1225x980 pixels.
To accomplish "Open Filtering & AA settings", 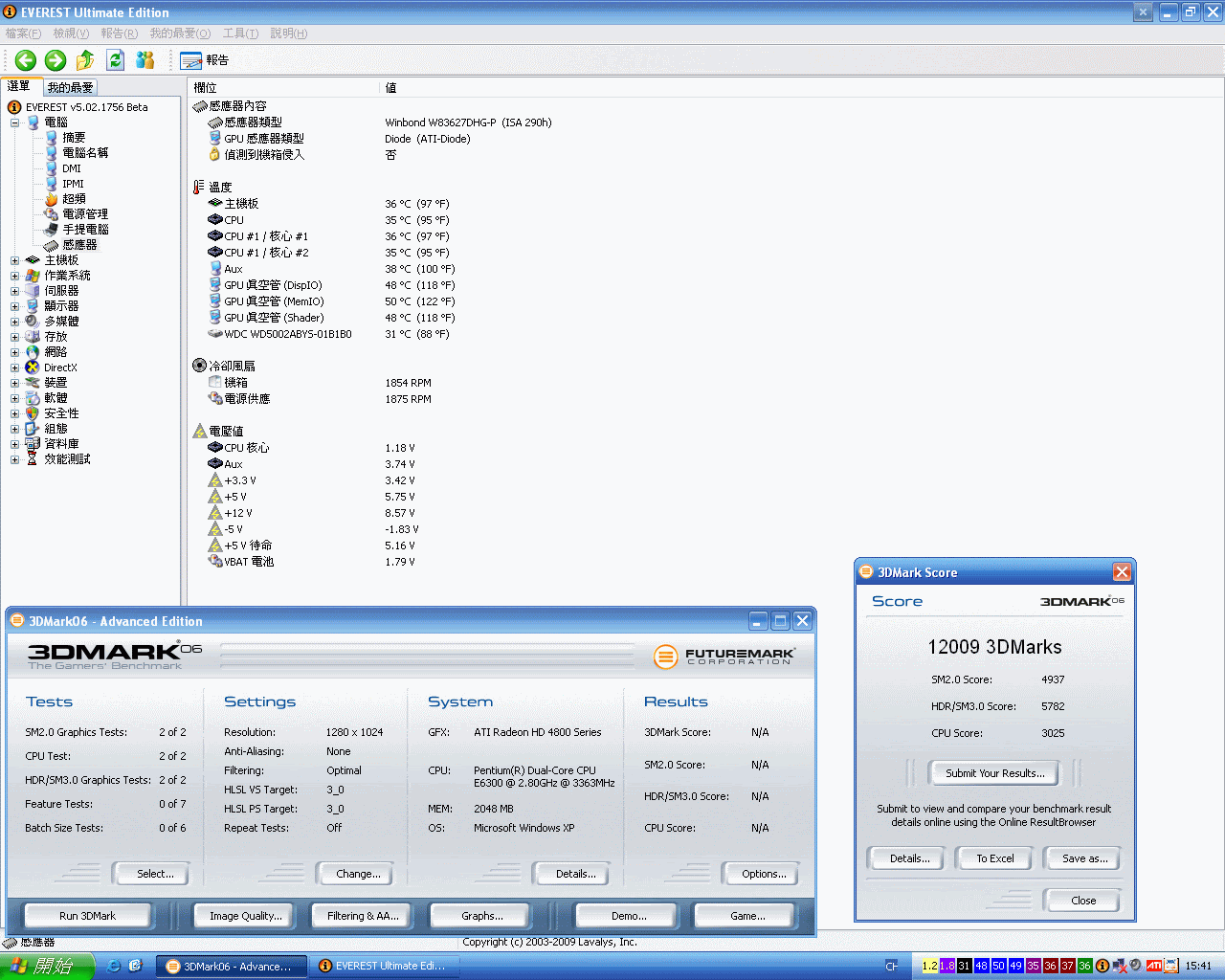I will tap(363, 916).
